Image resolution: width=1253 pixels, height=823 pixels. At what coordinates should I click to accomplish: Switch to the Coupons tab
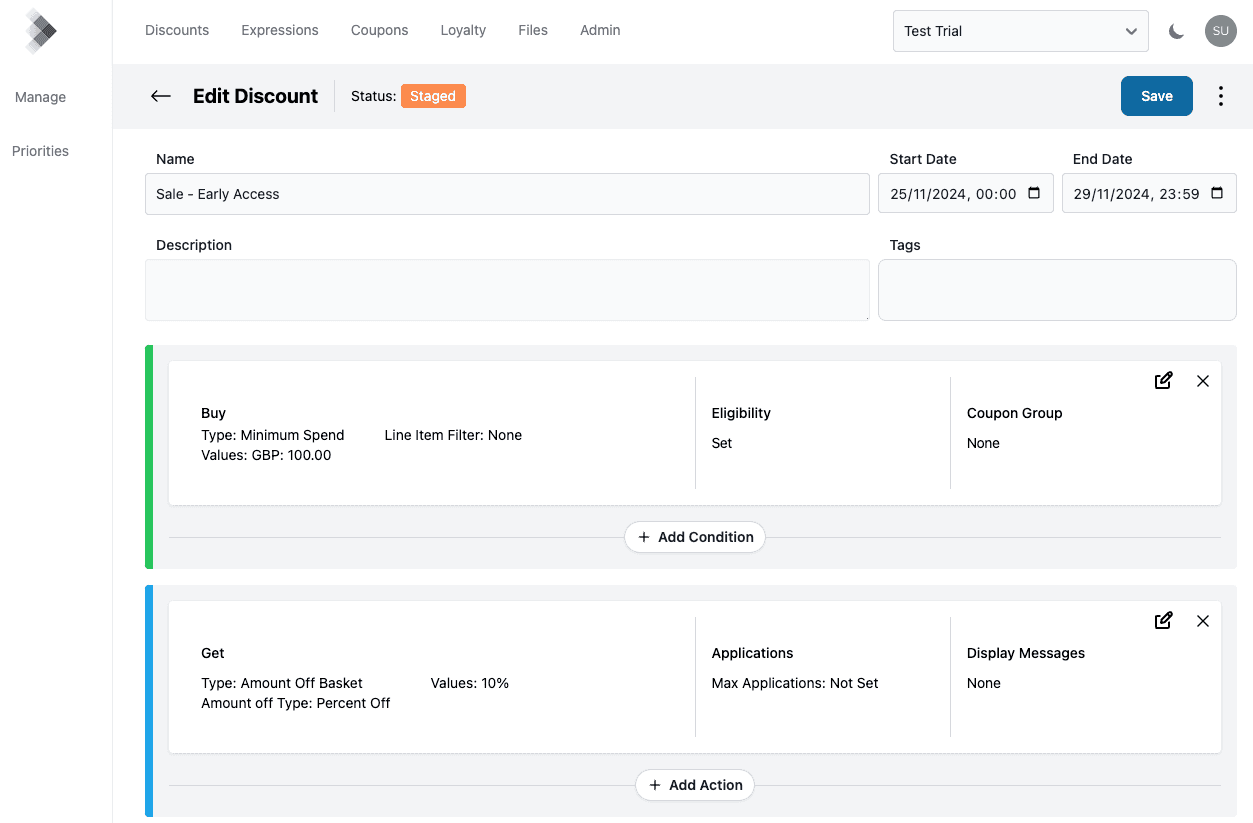pyautogui.click(x=379, y=30)
